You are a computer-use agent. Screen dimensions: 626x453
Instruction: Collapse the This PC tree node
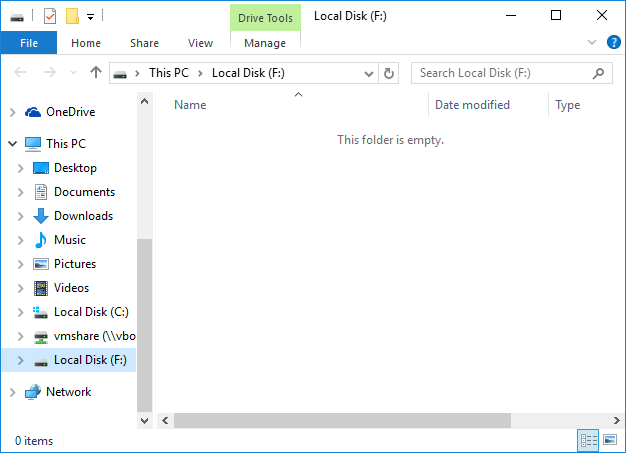click(12, 143)
